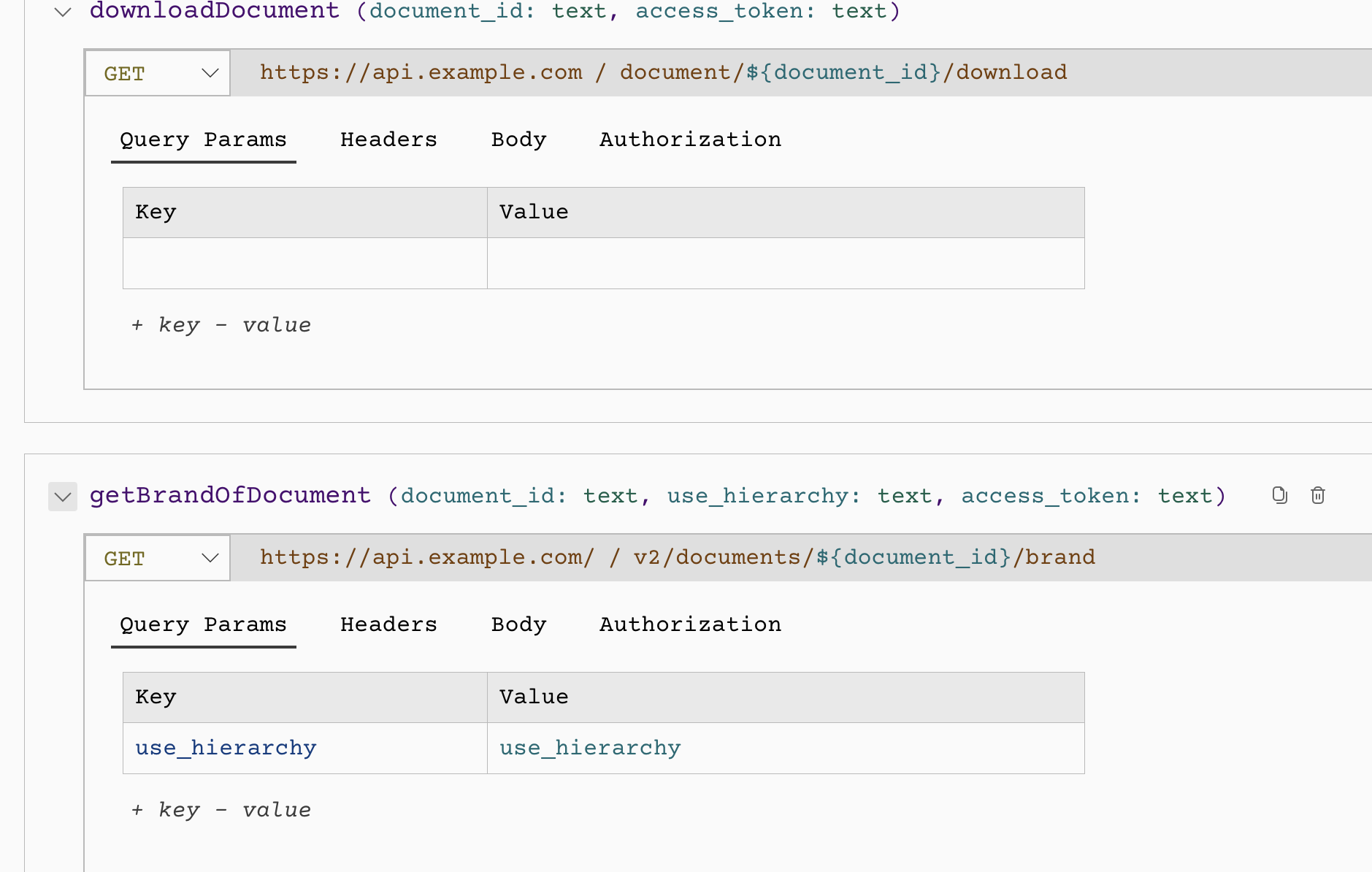Click the empty Key cell in downloadDocument
The height and width of the screenshot is (872, 1372).
click(304, 264)
